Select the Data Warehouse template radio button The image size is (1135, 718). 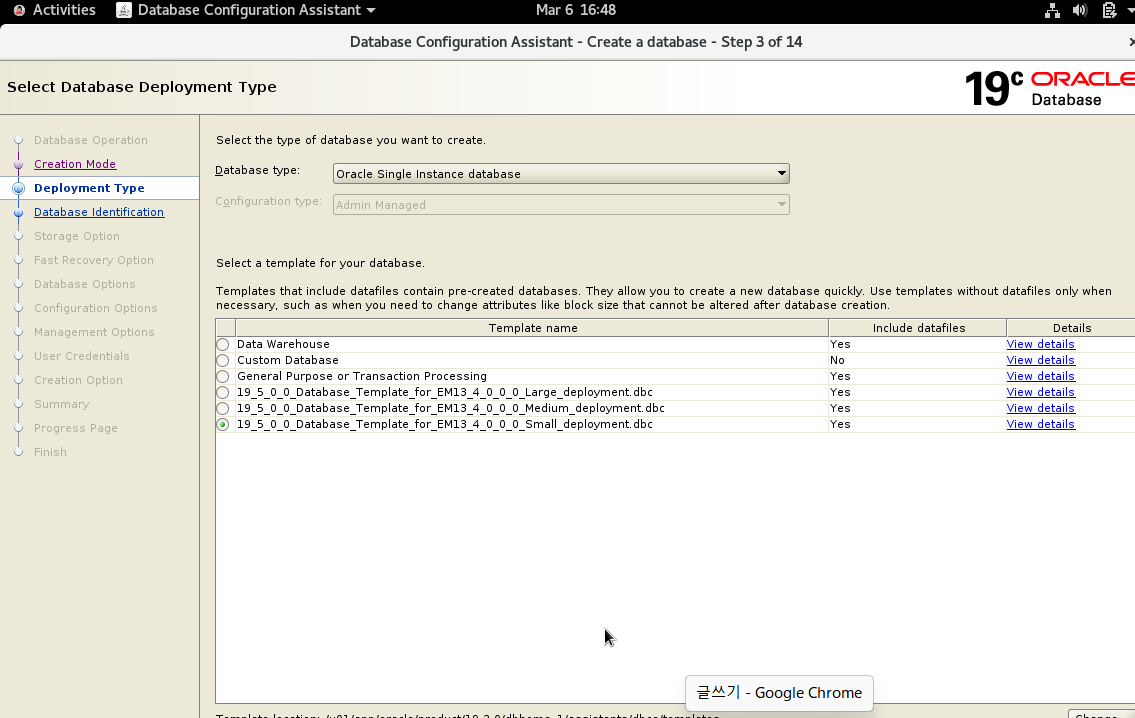(x=223, y=345)
